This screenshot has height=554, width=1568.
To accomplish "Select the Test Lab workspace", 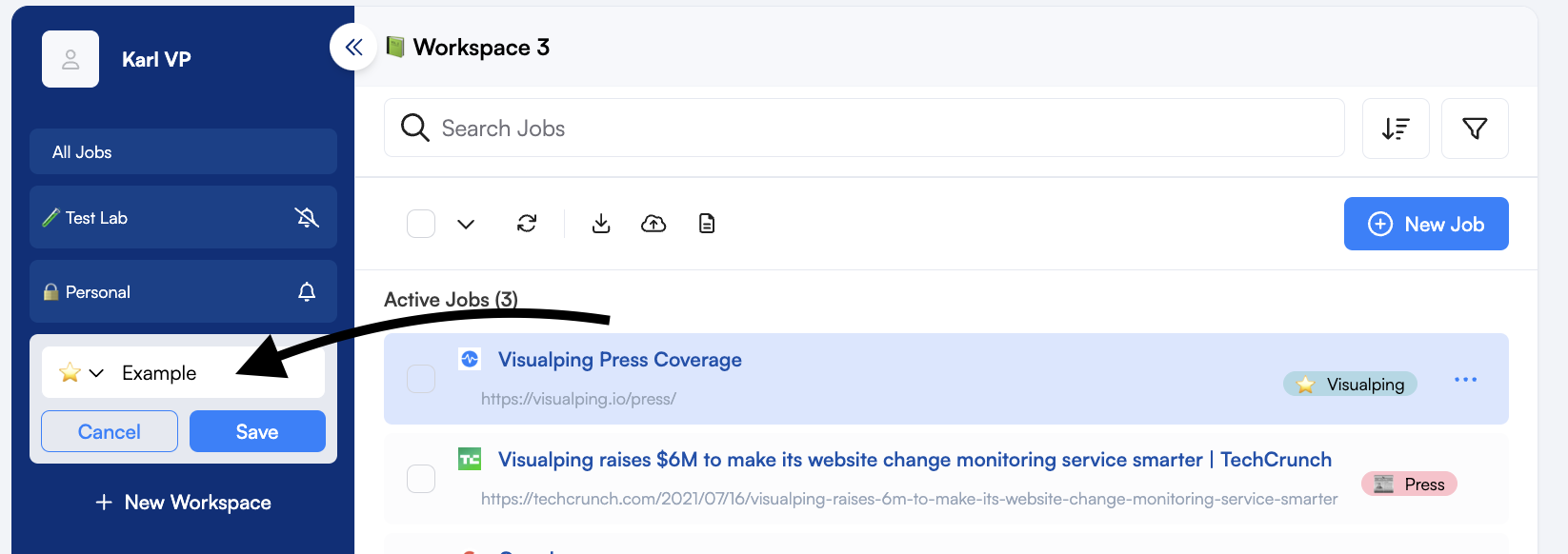I will coord(183,218).
